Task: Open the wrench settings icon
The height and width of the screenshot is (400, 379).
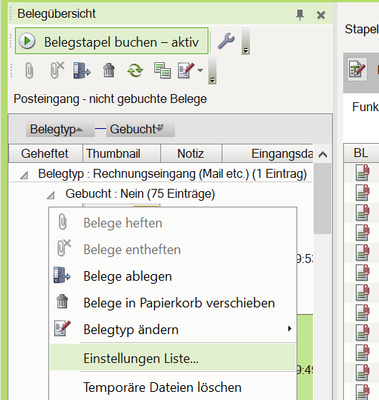Action: (x=226, y=41)
